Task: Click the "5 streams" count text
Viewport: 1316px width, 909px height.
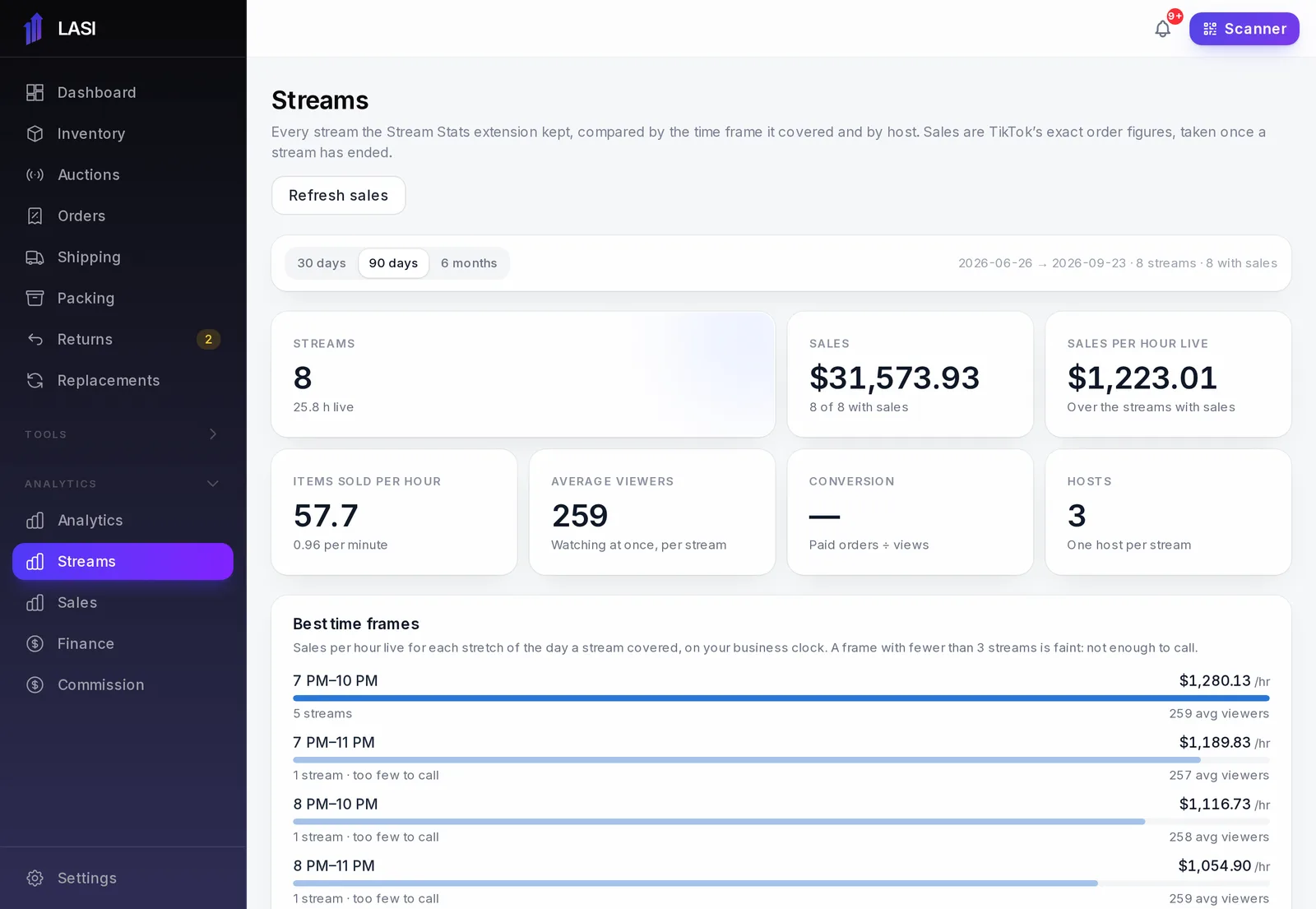Action: tap(322, 714)
